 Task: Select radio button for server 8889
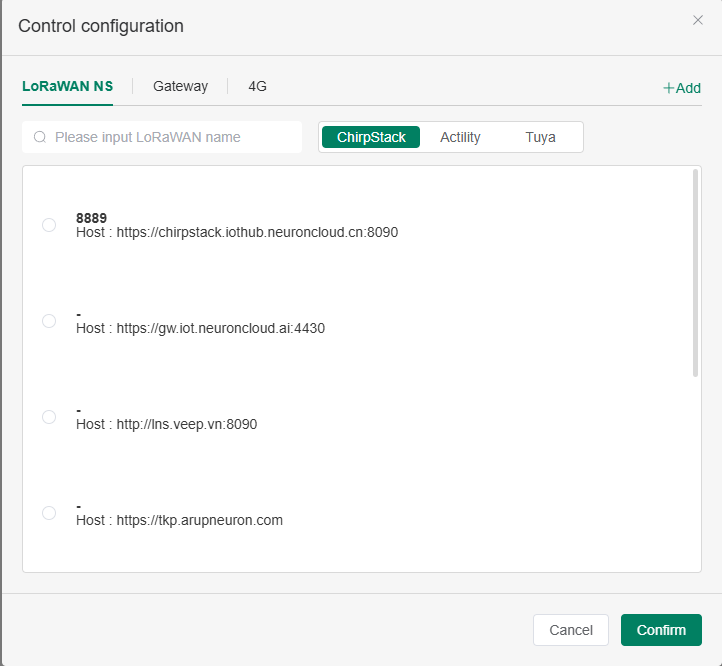[x=49, y=225]
